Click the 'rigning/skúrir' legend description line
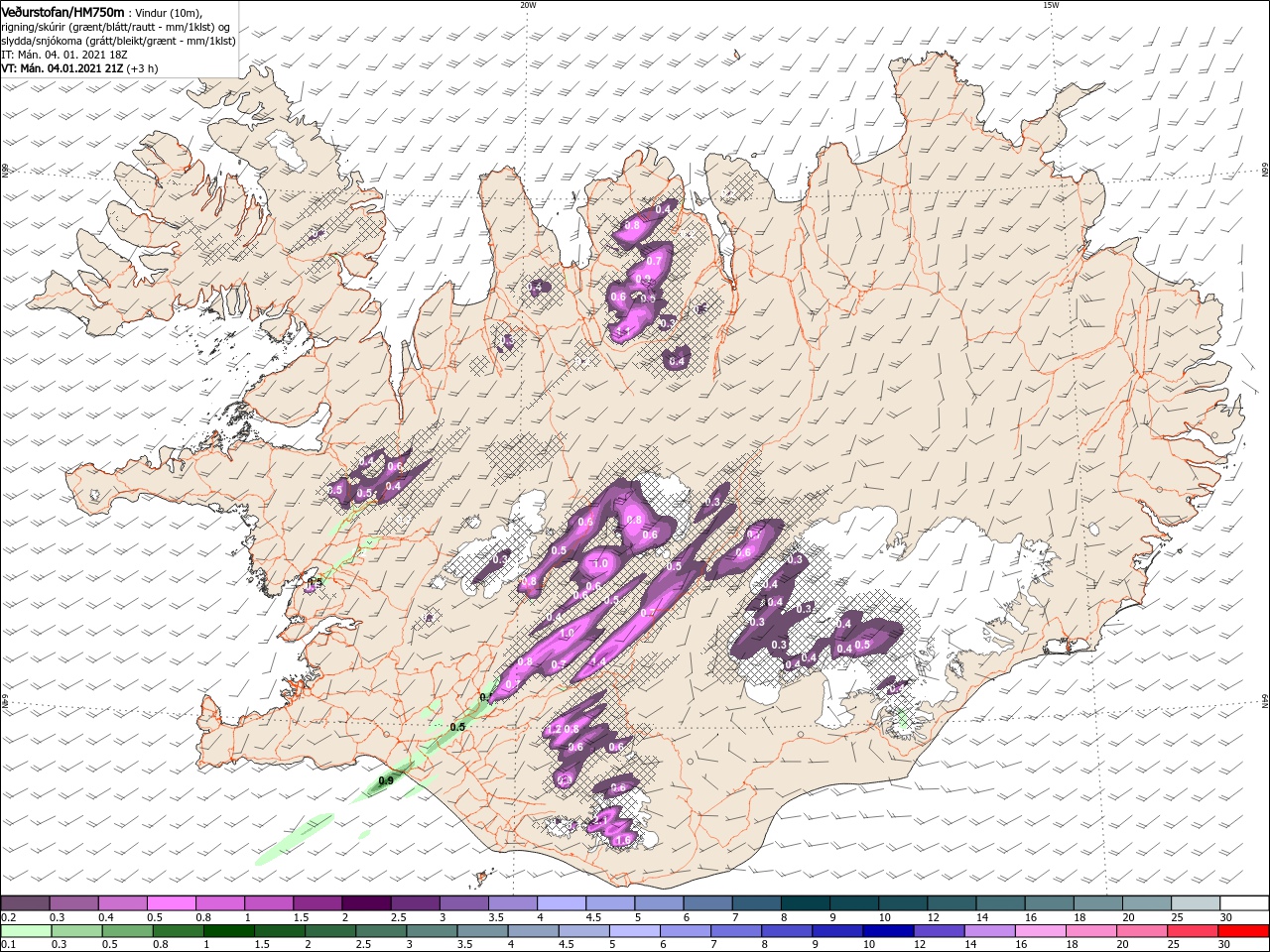1270x952 pixels. [x=116, y=27]
